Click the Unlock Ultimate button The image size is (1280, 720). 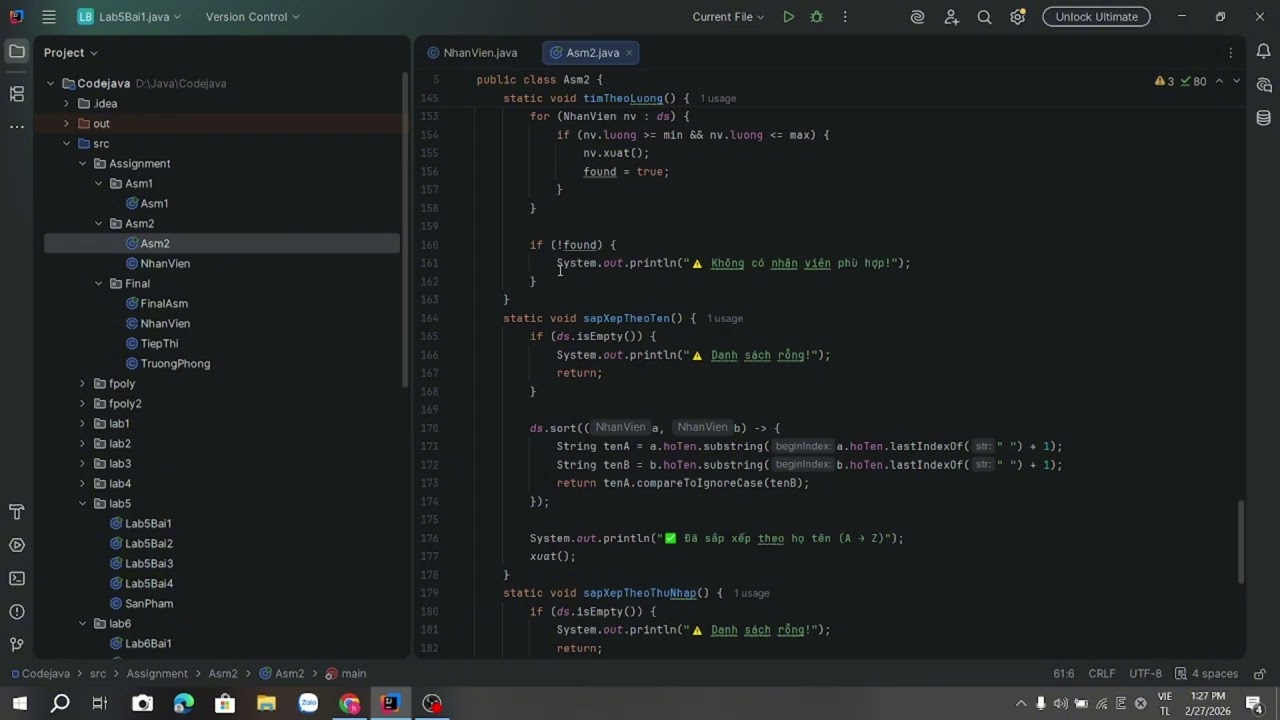tap(1096, 17)
